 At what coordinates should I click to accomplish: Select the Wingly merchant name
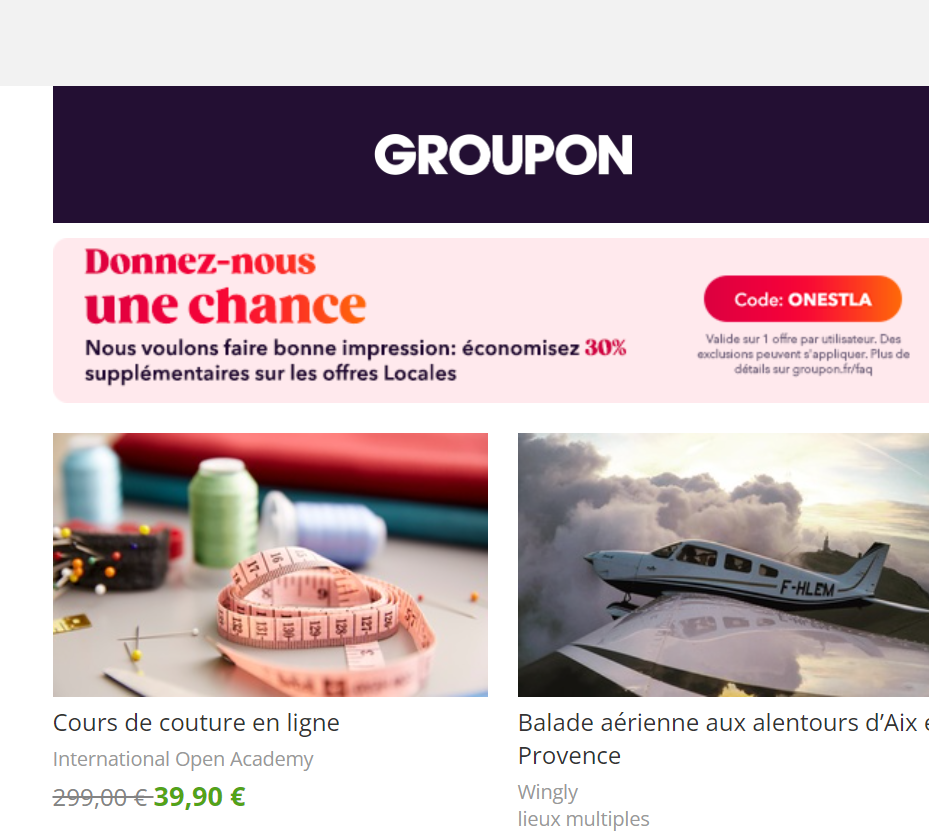(547, 792)
